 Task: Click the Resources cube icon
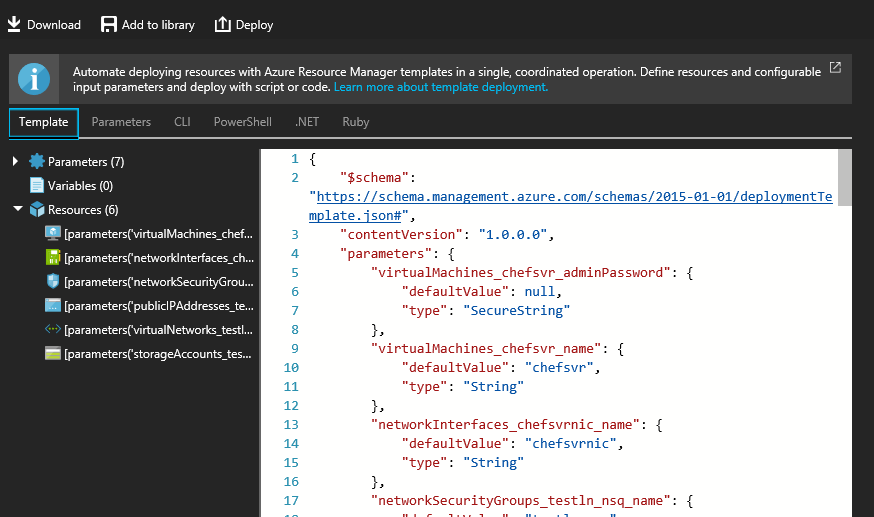[x=37, y=209]
